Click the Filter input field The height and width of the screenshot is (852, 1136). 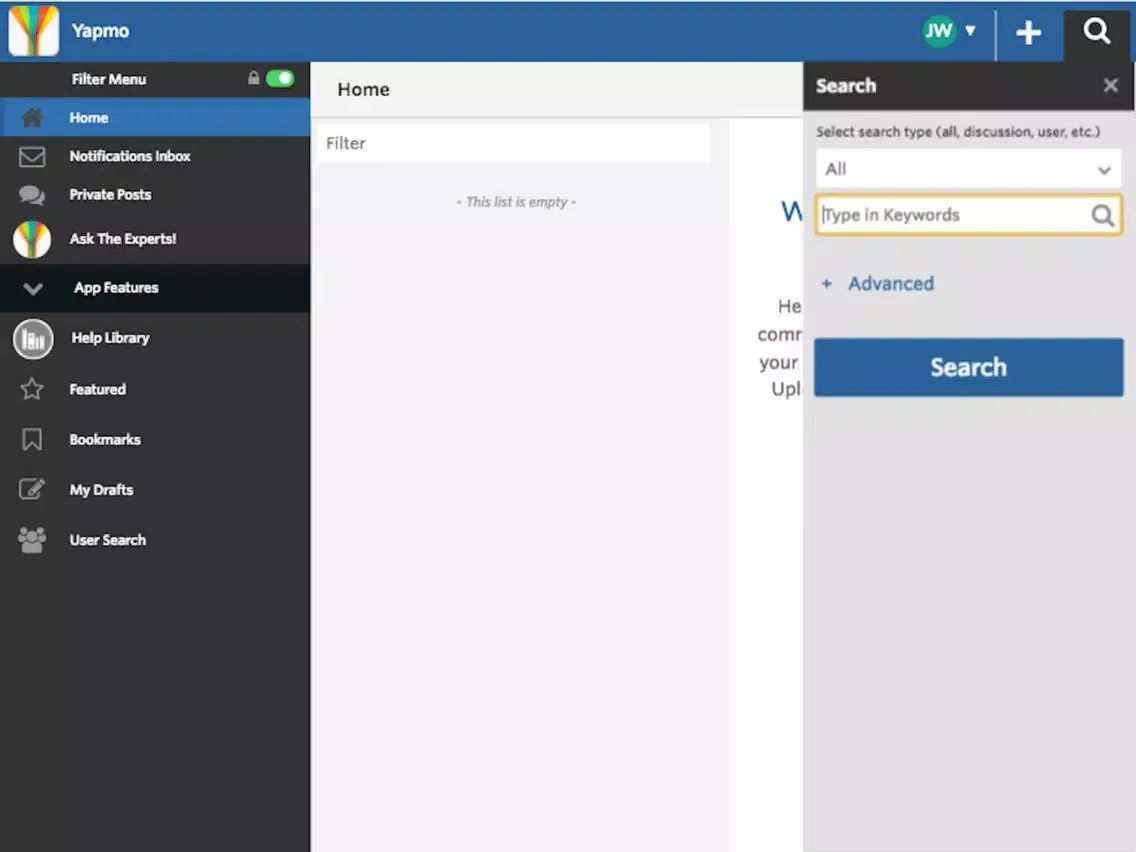coord(513,143)
